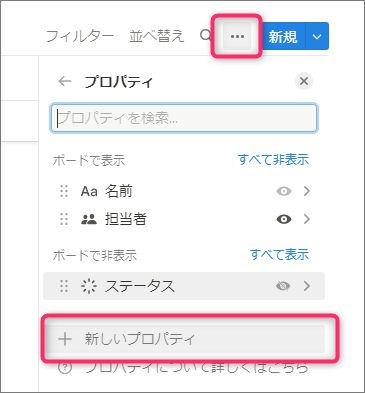The image size is (365, 393).
Task: Close the プロパティ panel
Action: point(304,81)
